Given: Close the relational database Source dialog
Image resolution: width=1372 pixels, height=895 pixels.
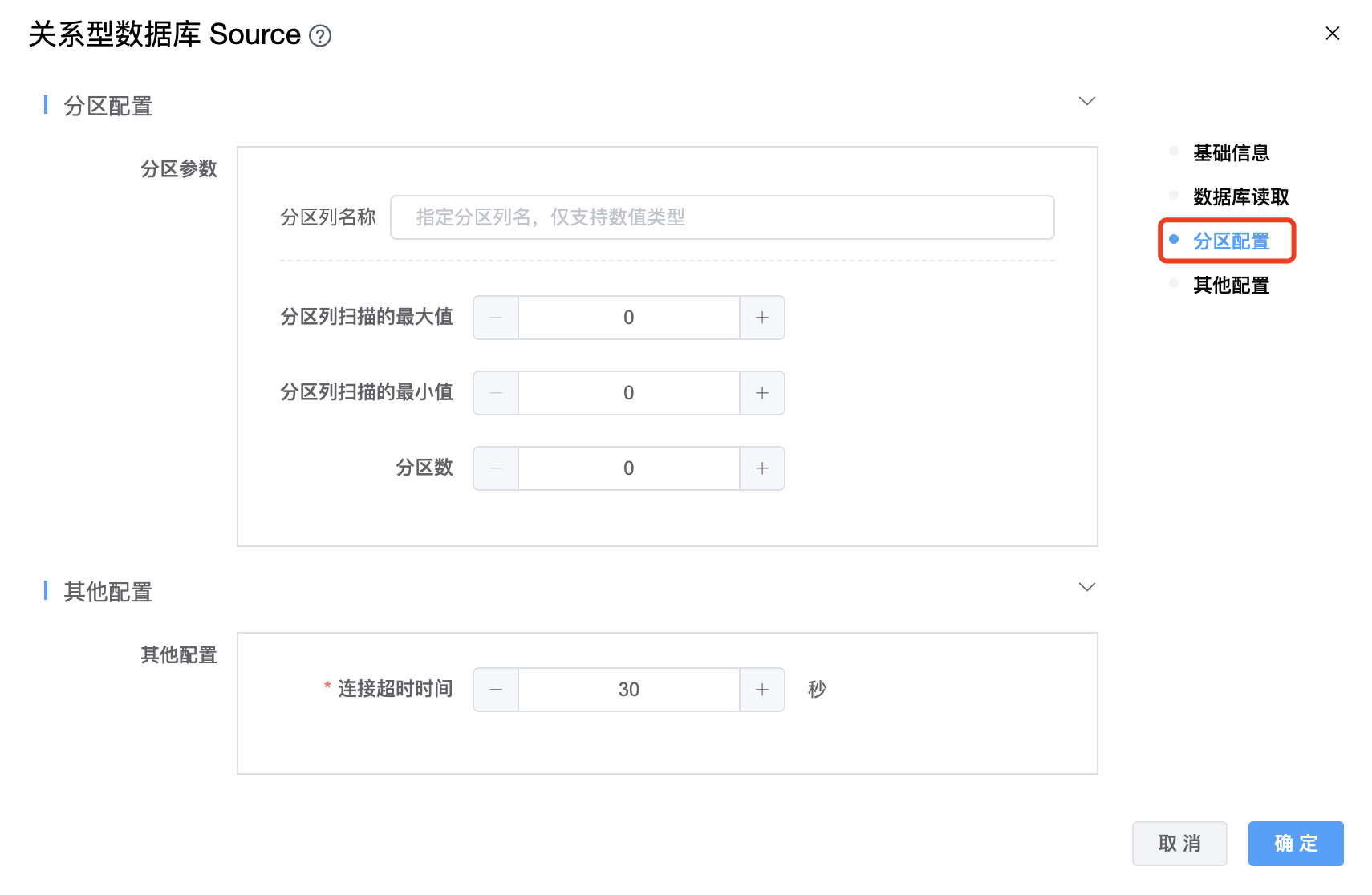Looking at the screenshot, I should pyautogui.click(x=1332, y=34).
